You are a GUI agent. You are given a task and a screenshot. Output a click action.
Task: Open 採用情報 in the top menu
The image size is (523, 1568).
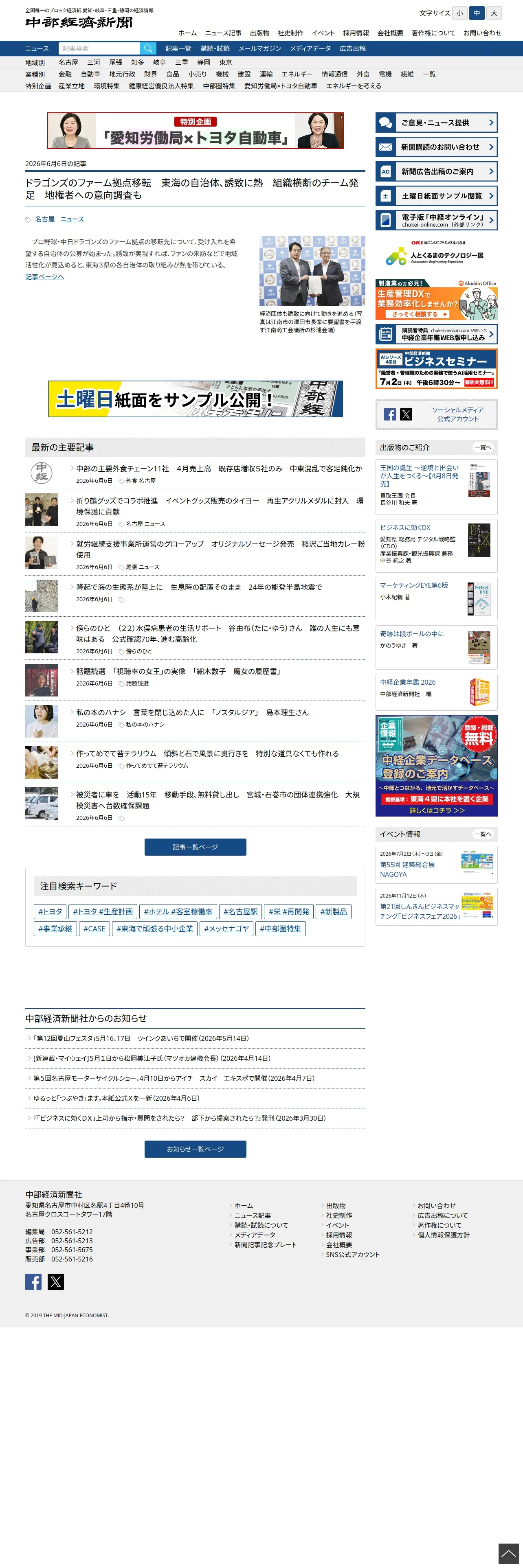pos(356,33)
